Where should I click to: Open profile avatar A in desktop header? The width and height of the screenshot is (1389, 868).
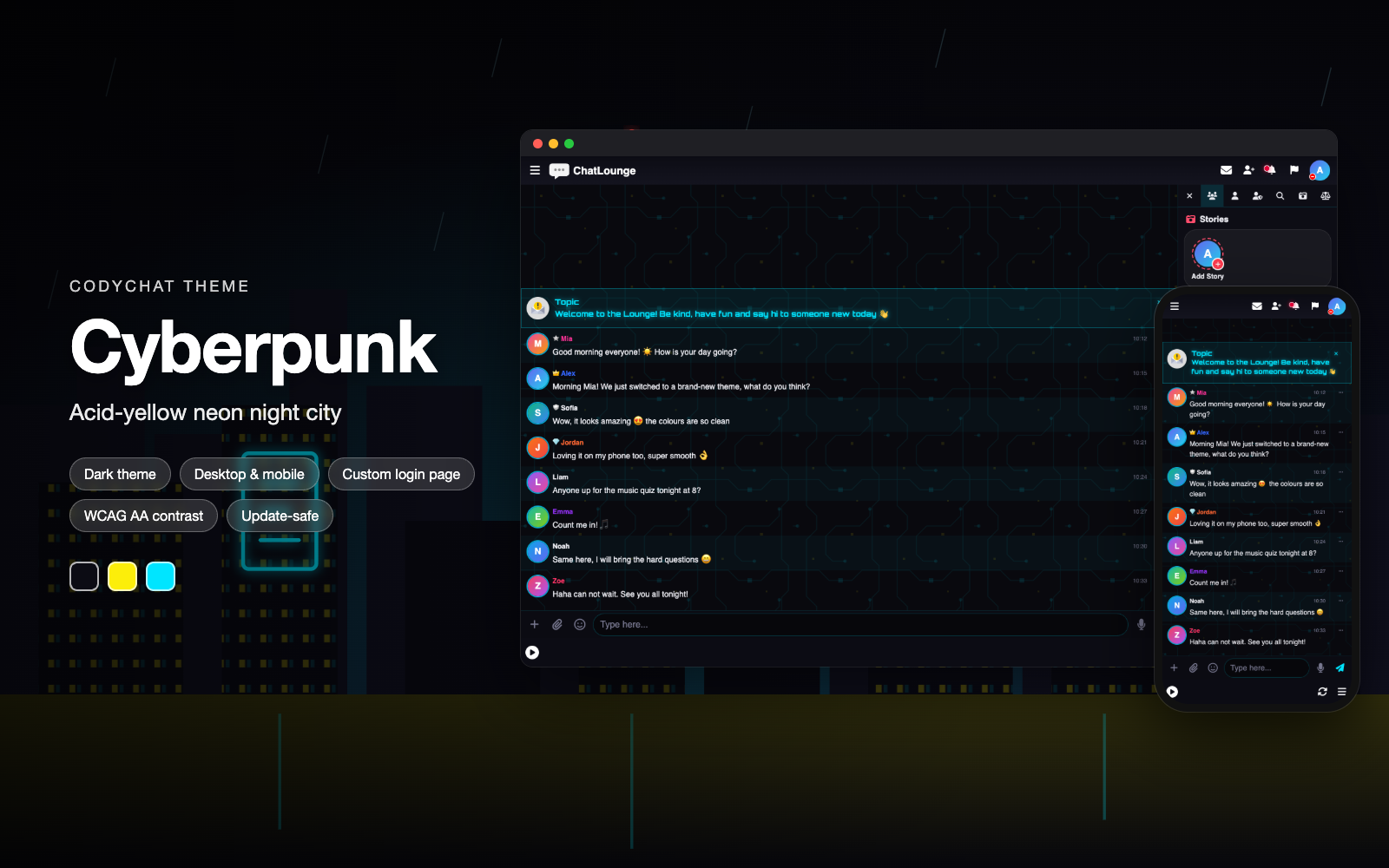1320,170
